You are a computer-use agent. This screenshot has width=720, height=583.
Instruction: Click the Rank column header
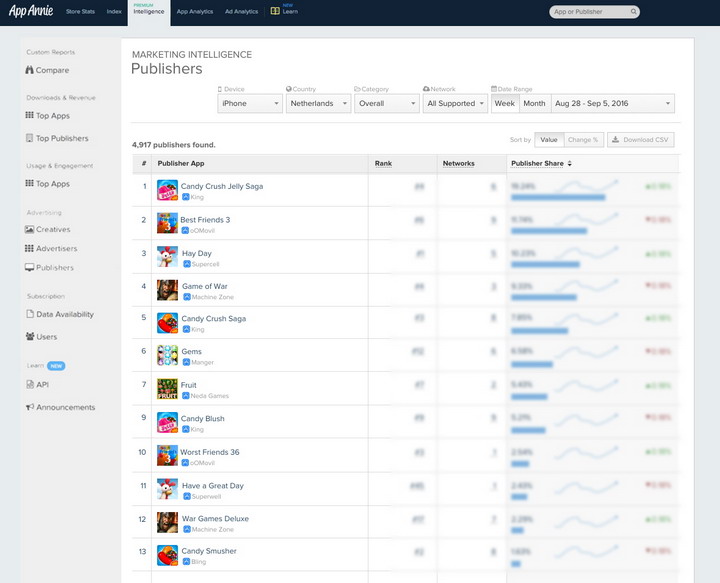[383, 163]
